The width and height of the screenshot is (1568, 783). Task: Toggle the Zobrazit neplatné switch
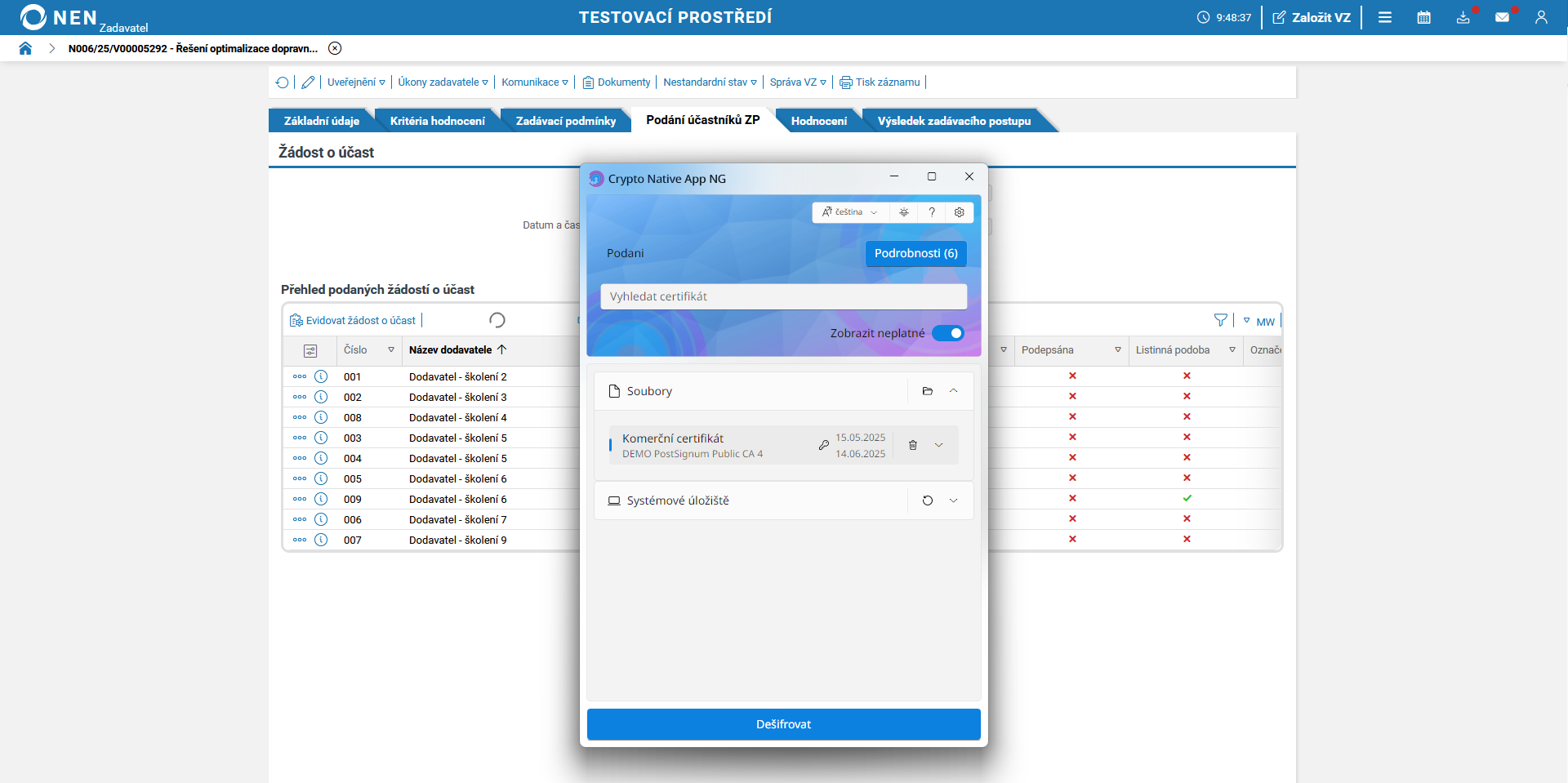coord(948,333)
